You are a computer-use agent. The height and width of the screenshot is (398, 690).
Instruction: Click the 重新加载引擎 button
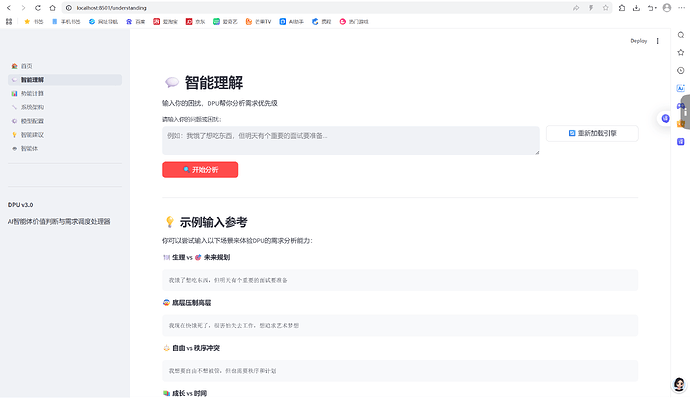click(592, 133)
